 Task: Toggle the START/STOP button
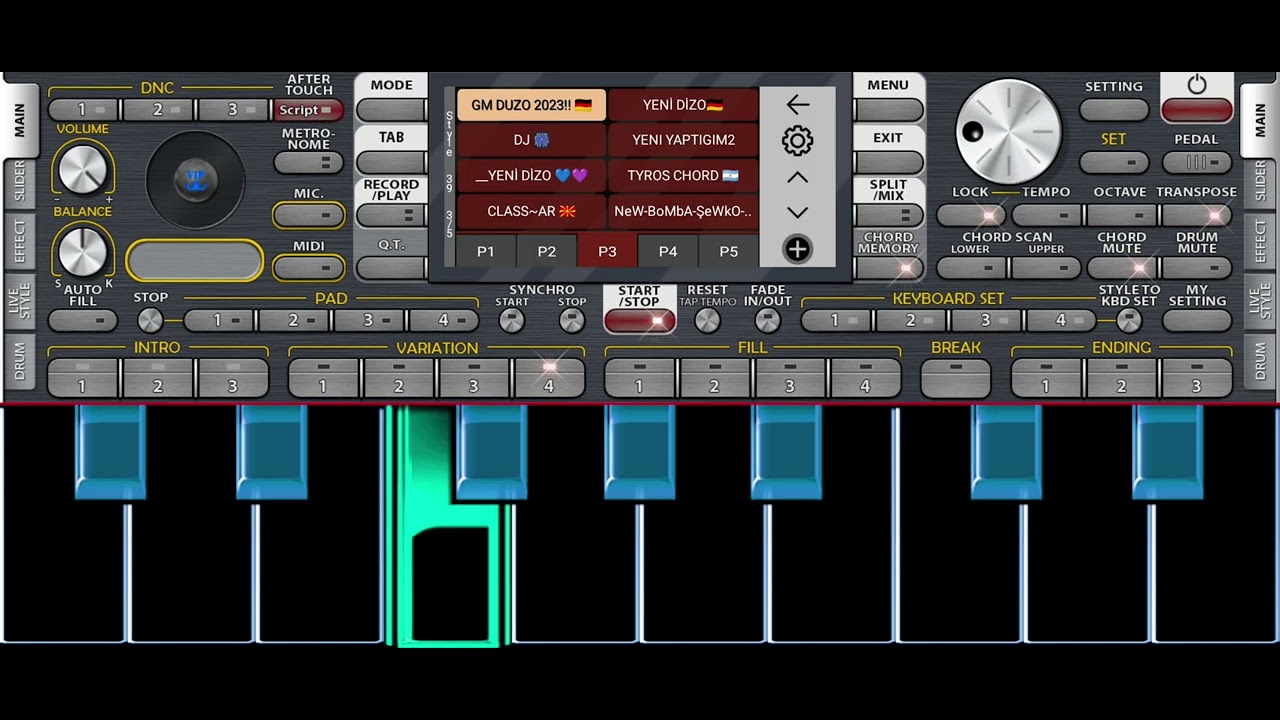(640, 320)
